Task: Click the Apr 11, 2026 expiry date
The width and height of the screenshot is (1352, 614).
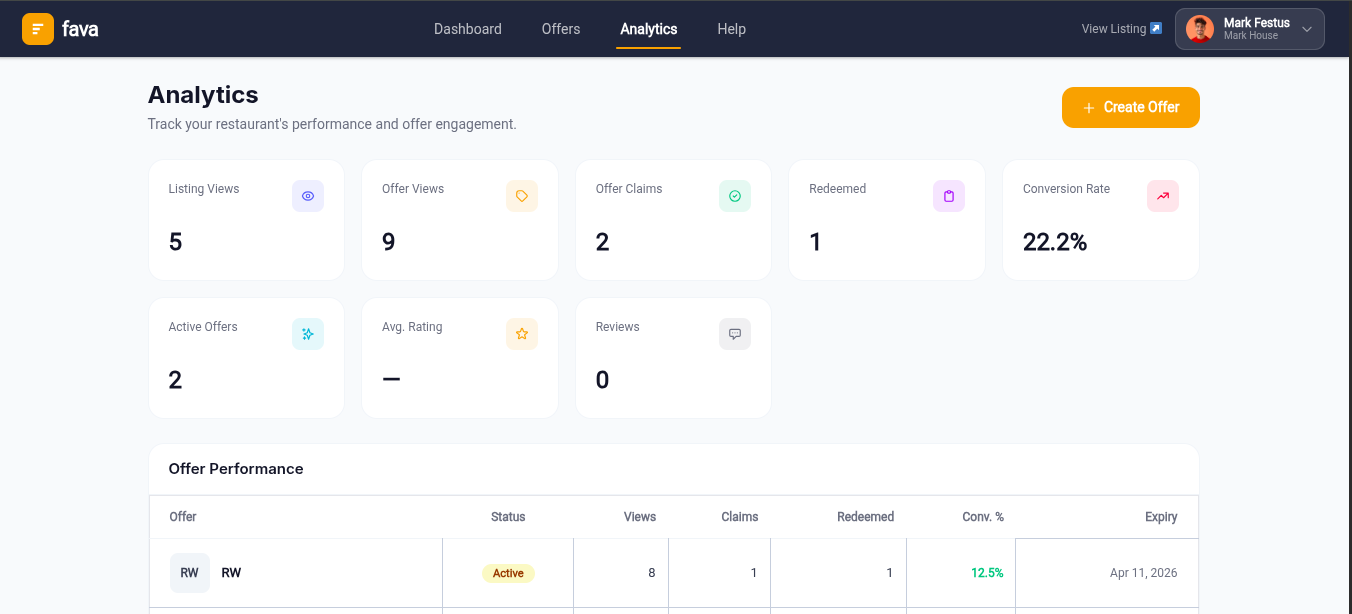Action: [1144, 573]
